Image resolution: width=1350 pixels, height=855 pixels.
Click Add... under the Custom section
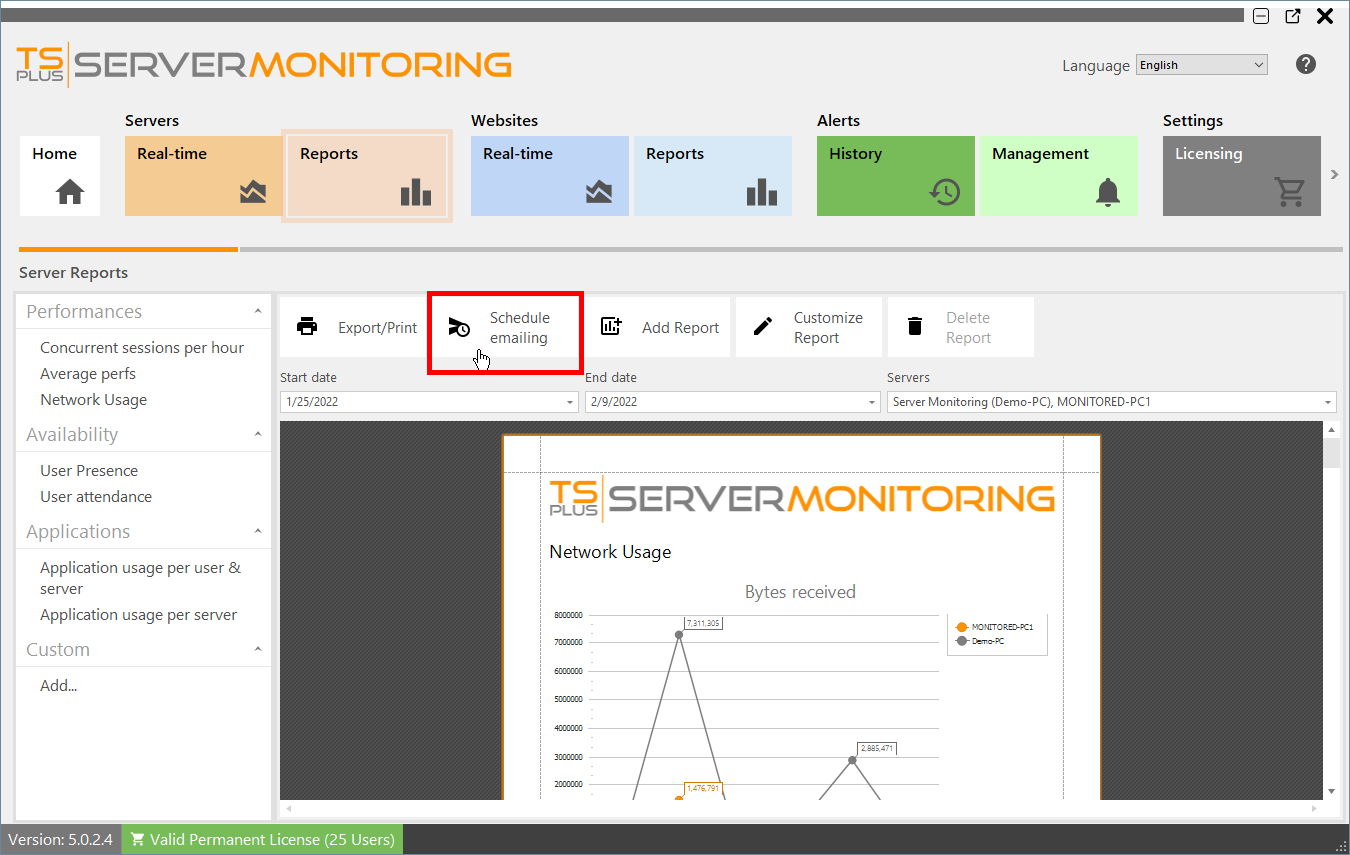coord(58,685)
